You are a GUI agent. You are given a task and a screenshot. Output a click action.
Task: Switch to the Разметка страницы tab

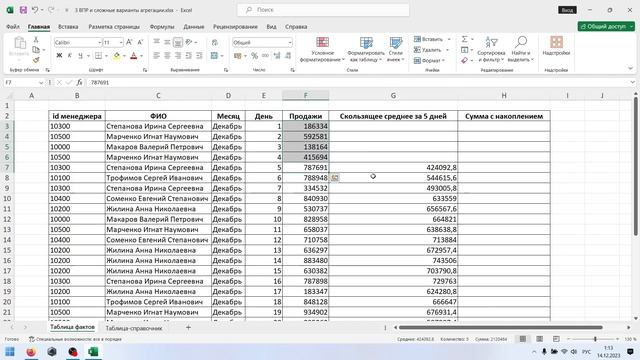coord(114,27)
